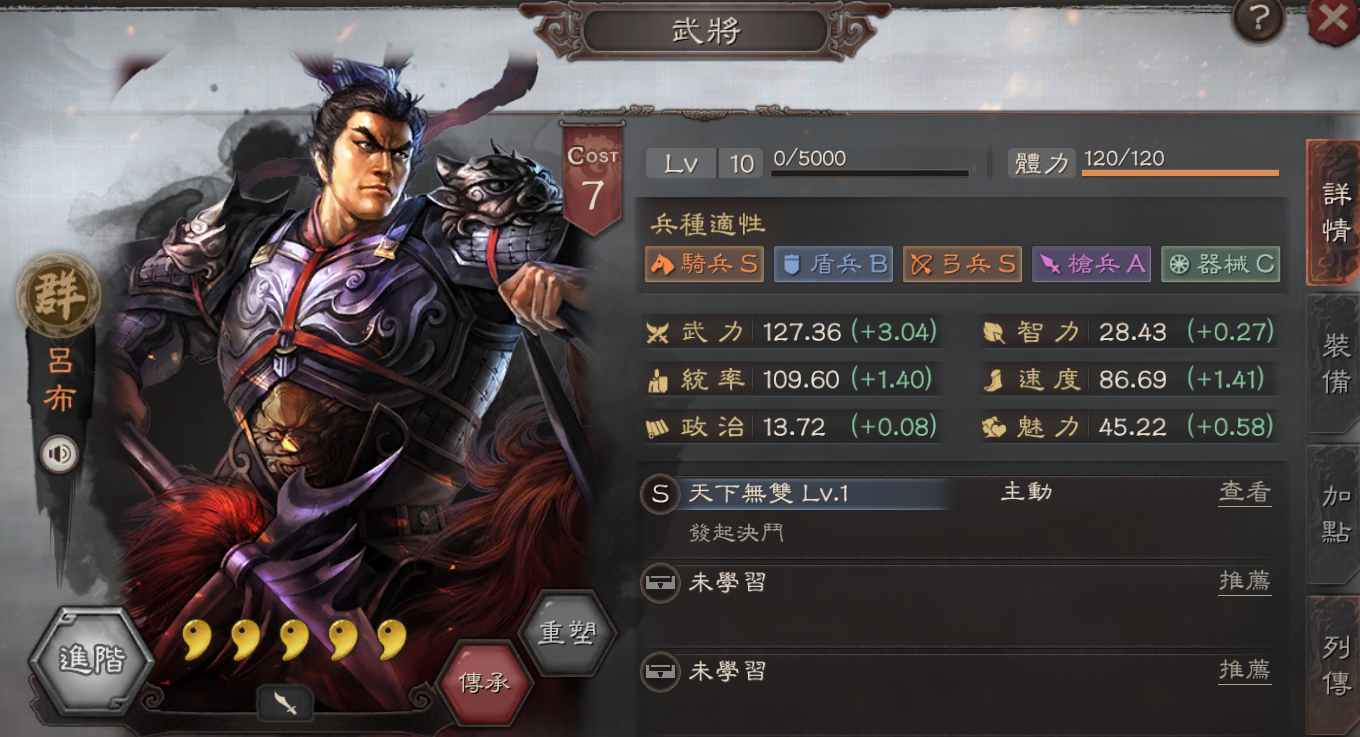Select the 槍兵 A troop aptitude badge

(1091, 264)
